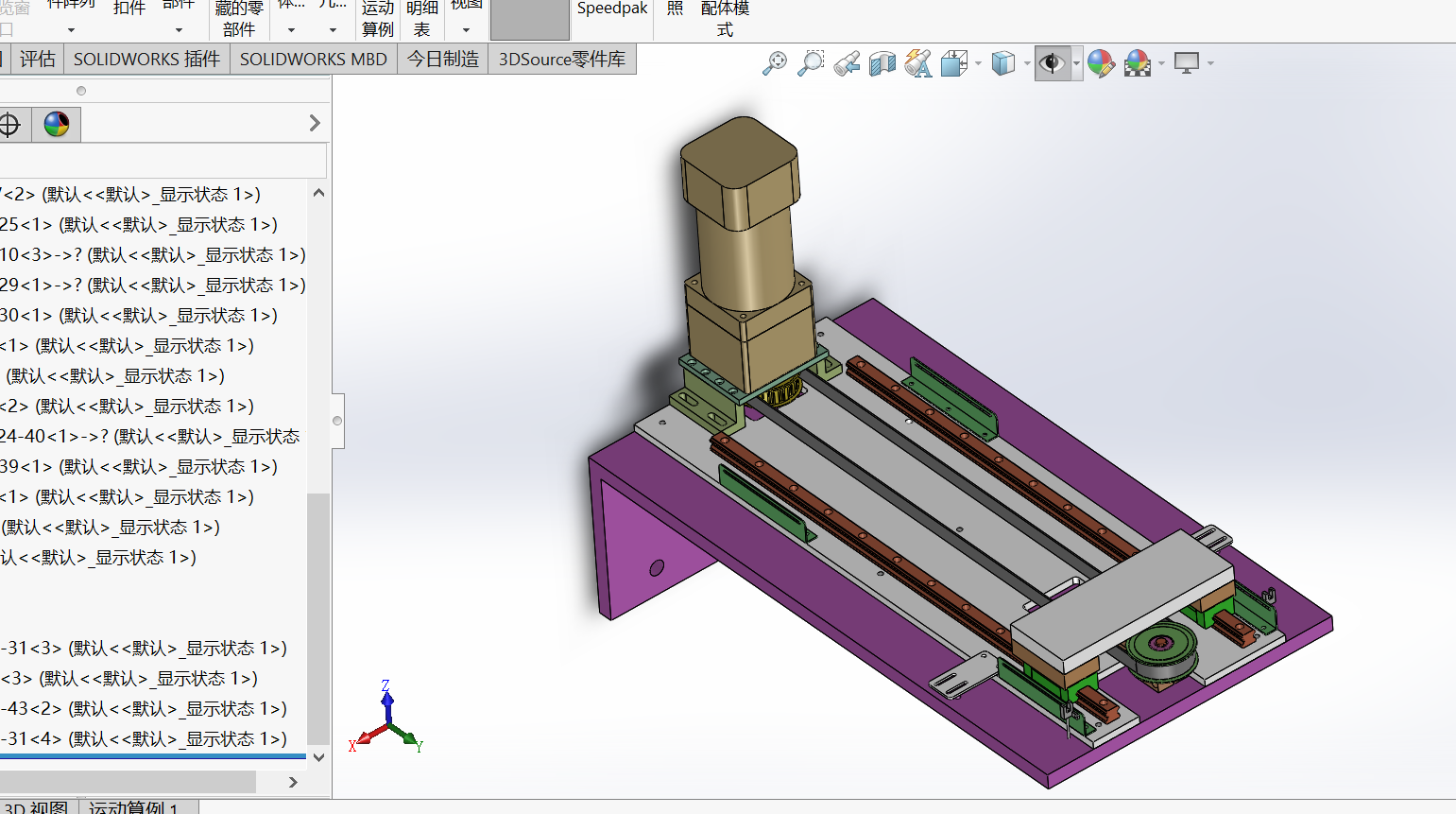Select tree component row 24-40<1>->?

(x=150, y=437)
